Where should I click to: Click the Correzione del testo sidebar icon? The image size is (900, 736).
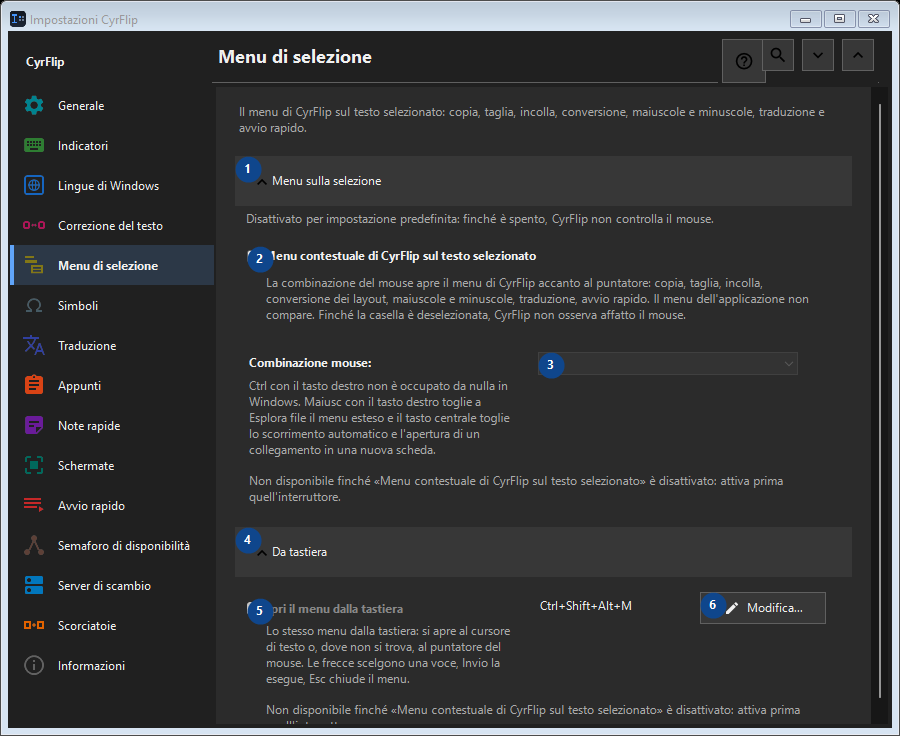[34, 226]
